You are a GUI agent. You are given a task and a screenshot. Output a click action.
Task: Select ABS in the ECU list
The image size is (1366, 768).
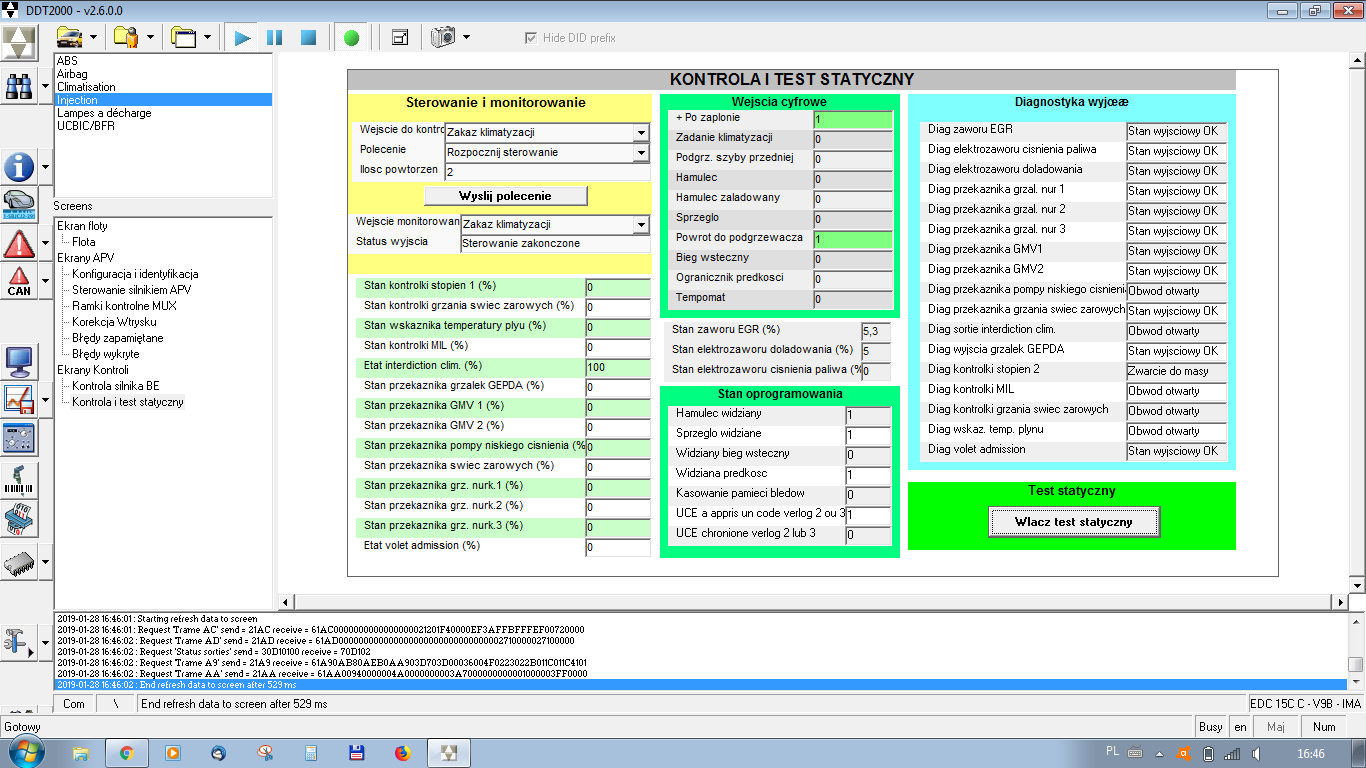pyautogui.click(x=67, y=61)
